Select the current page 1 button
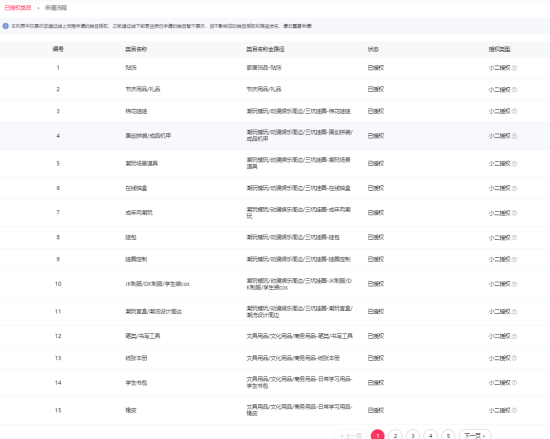The width and height of the screenshot is (550, 439). coord(378,435)
